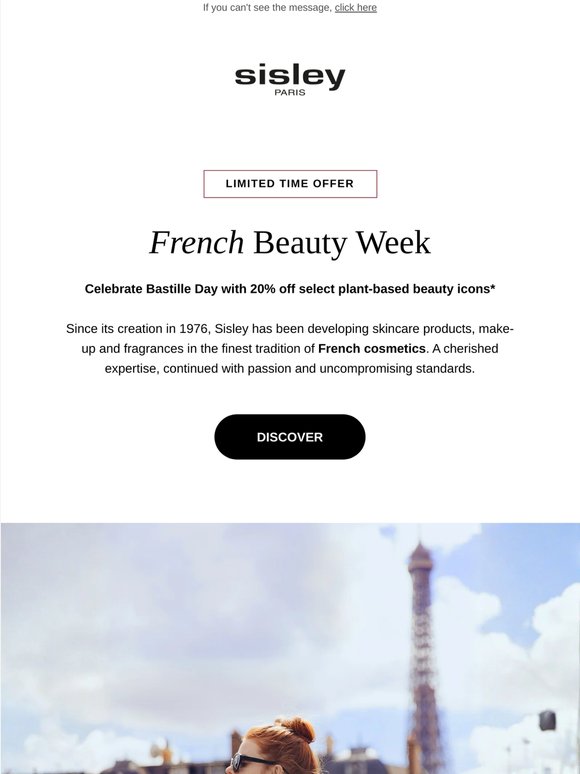Click the French Beauty Week headline
The width and height of the screenshot is (580, 774).
(x=290, y=242)
